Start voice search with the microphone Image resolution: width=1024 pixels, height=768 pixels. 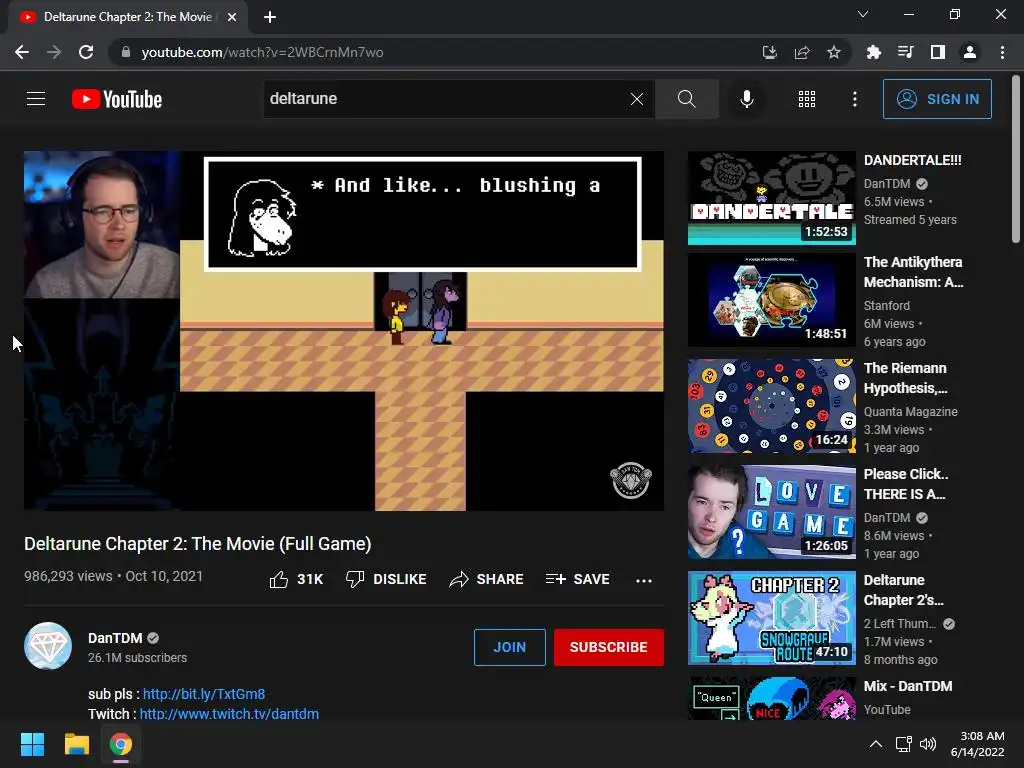point(746,99)
